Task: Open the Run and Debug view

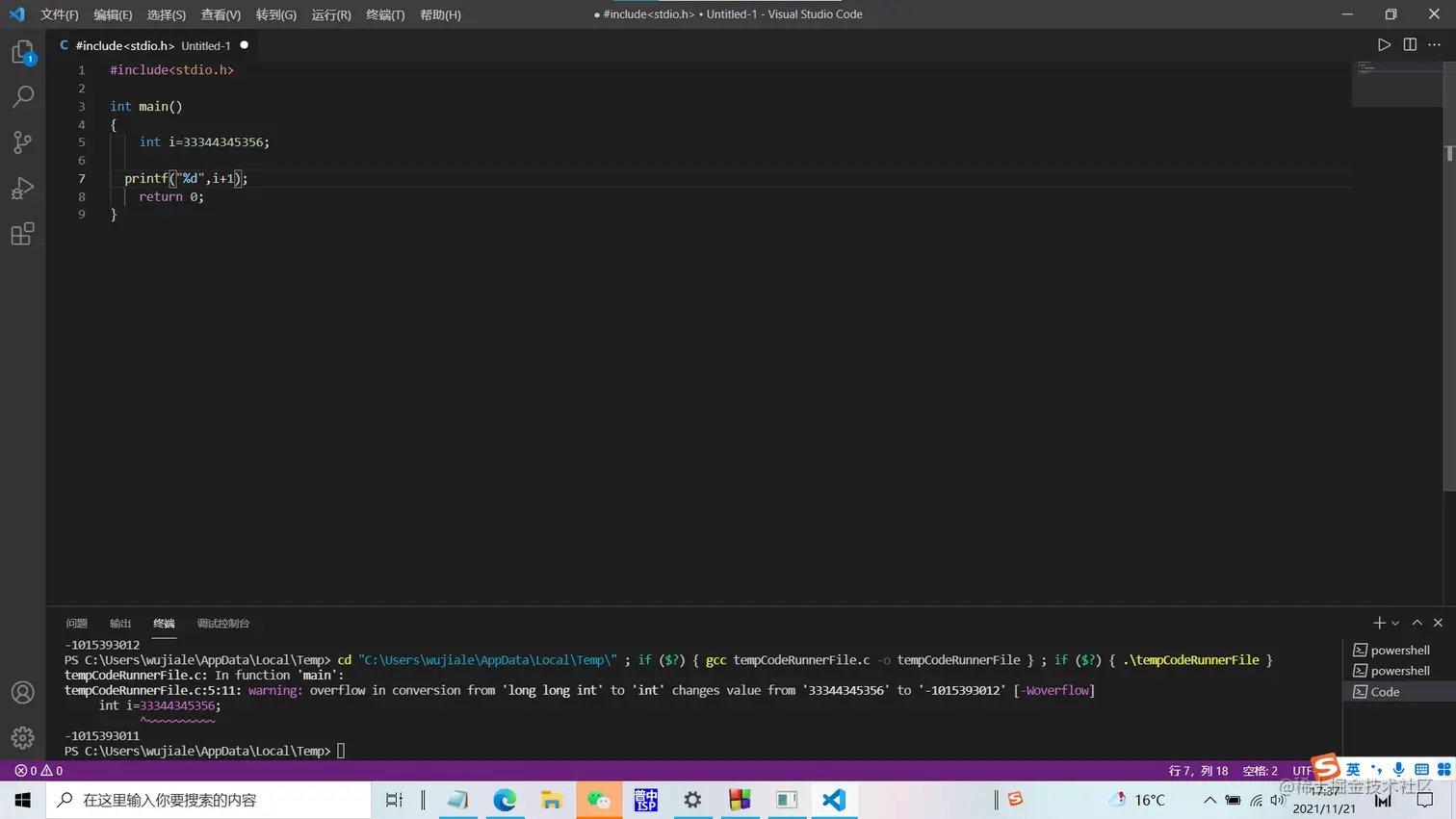Action: coord(22,188)
